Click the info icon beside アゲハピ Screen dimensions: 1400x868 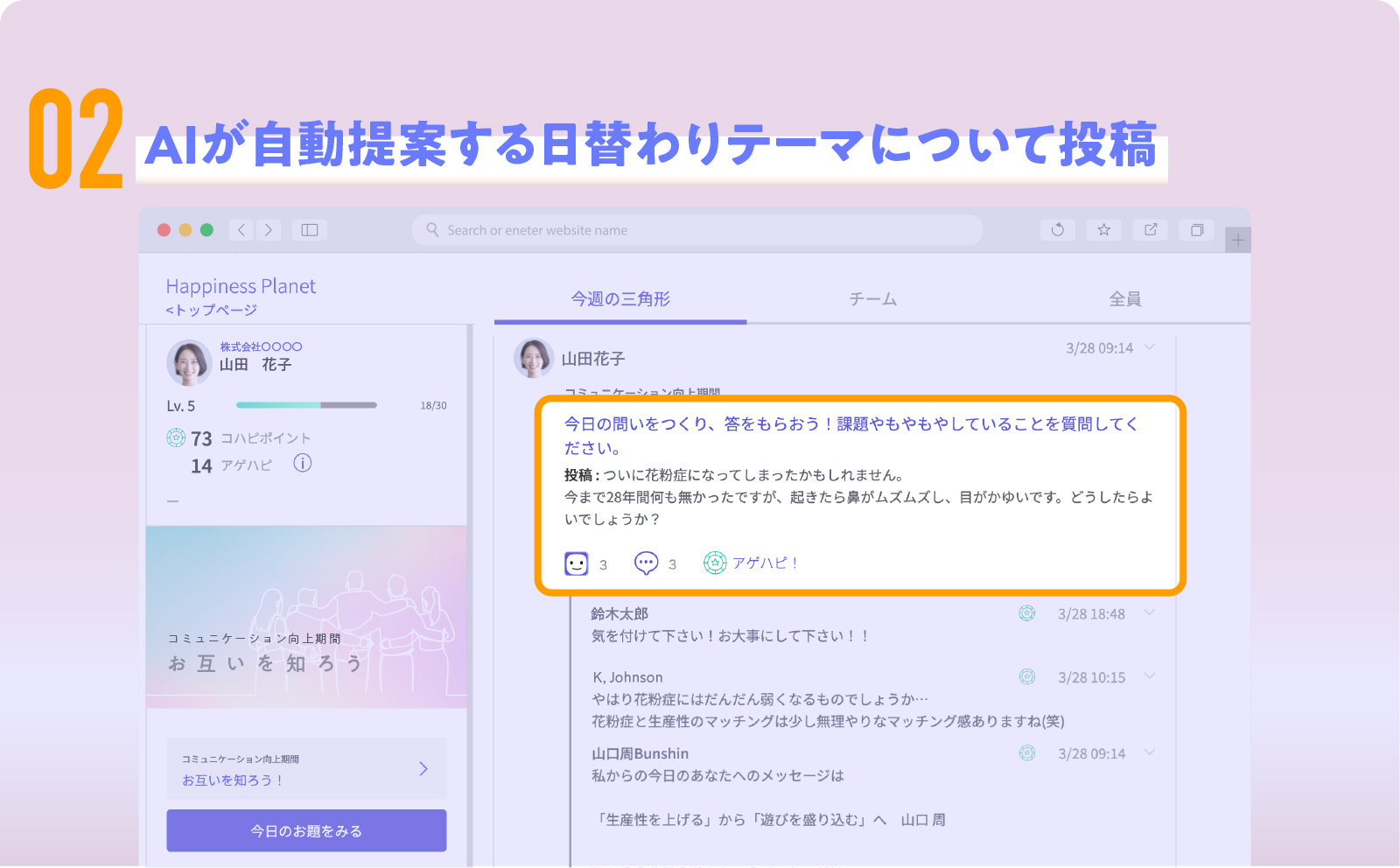302,464
